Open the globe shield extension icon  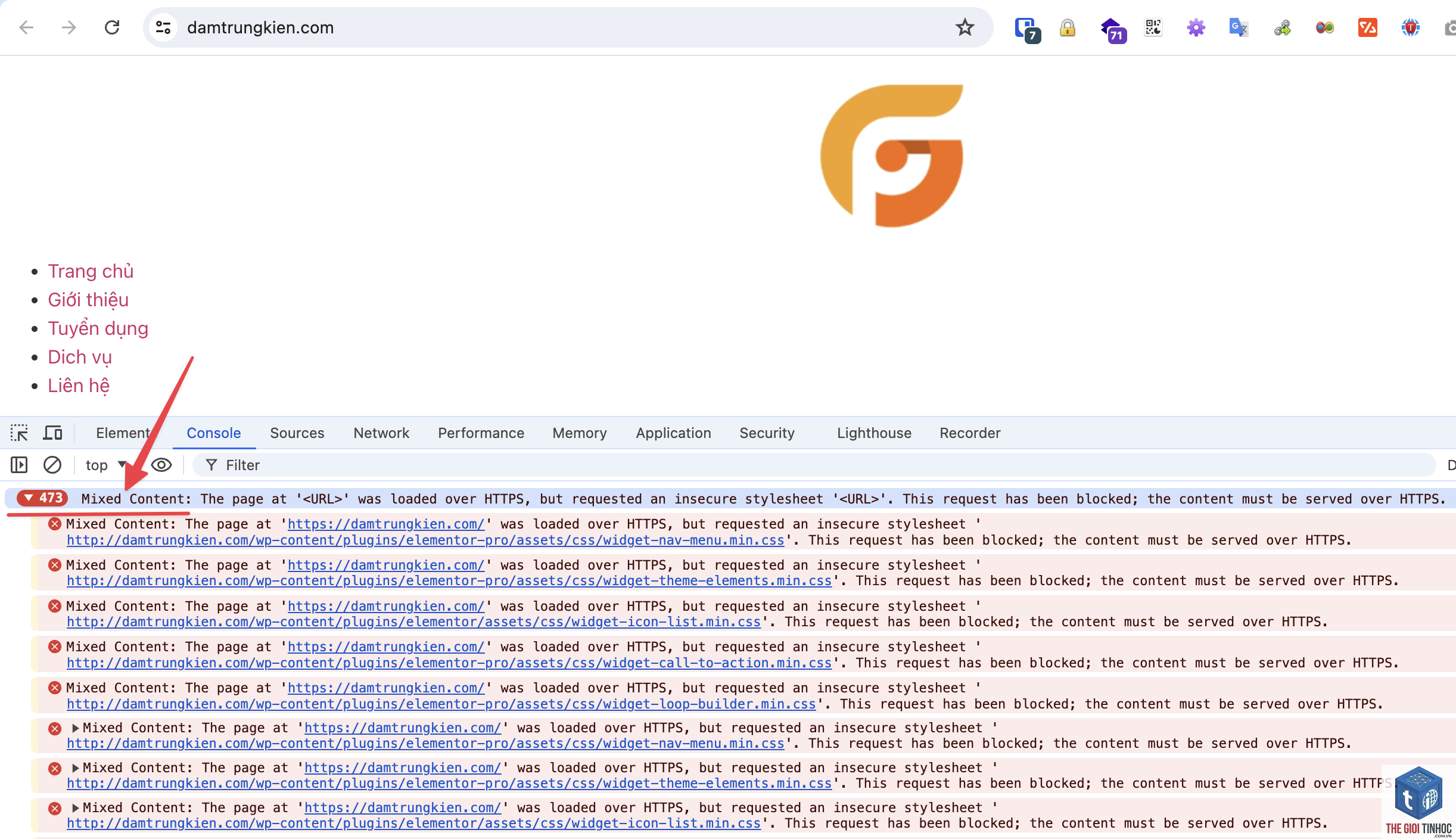point(1411,27)
